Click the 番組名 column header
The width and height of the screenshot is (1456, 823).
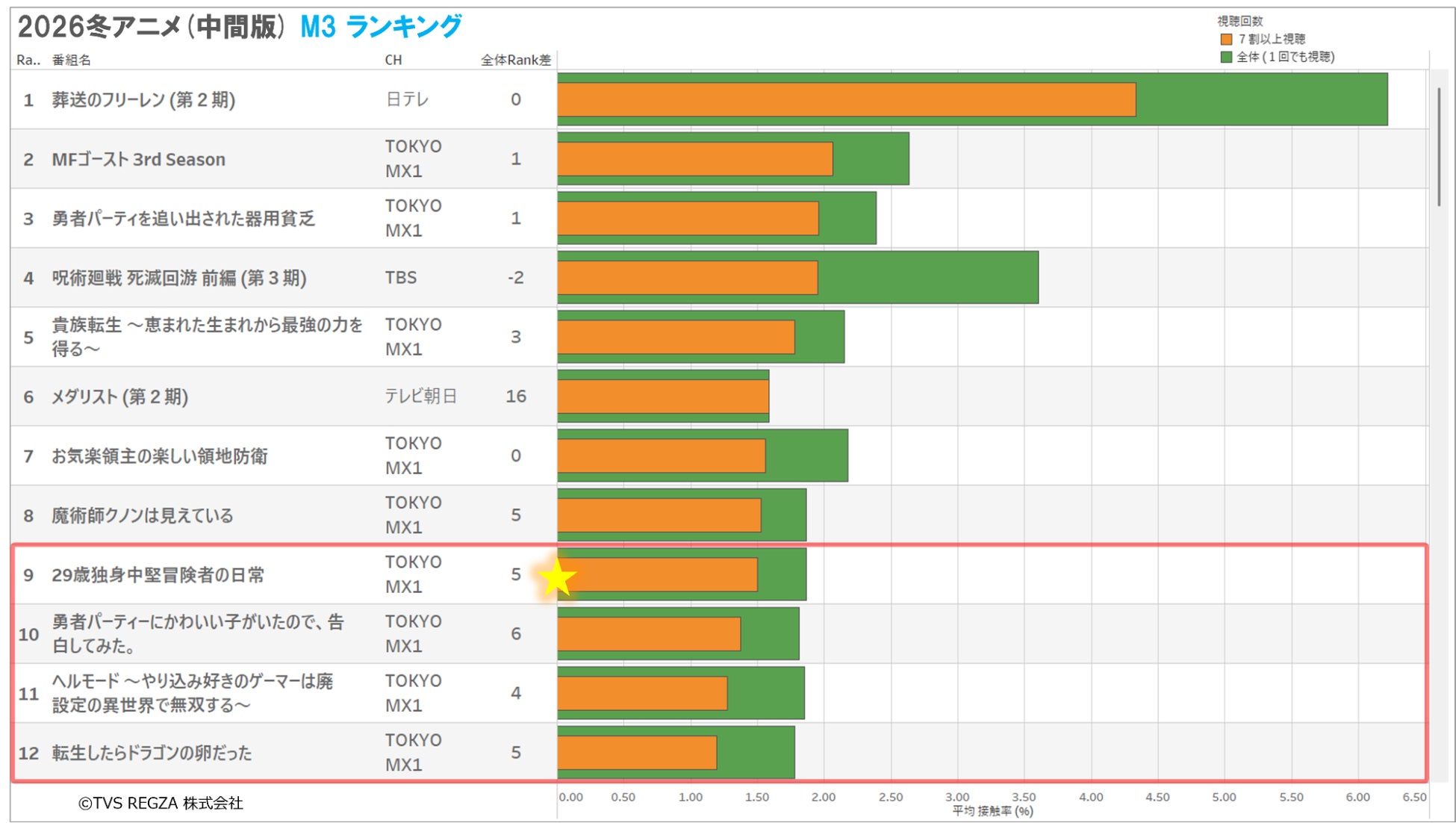click(x=71, y=60)
